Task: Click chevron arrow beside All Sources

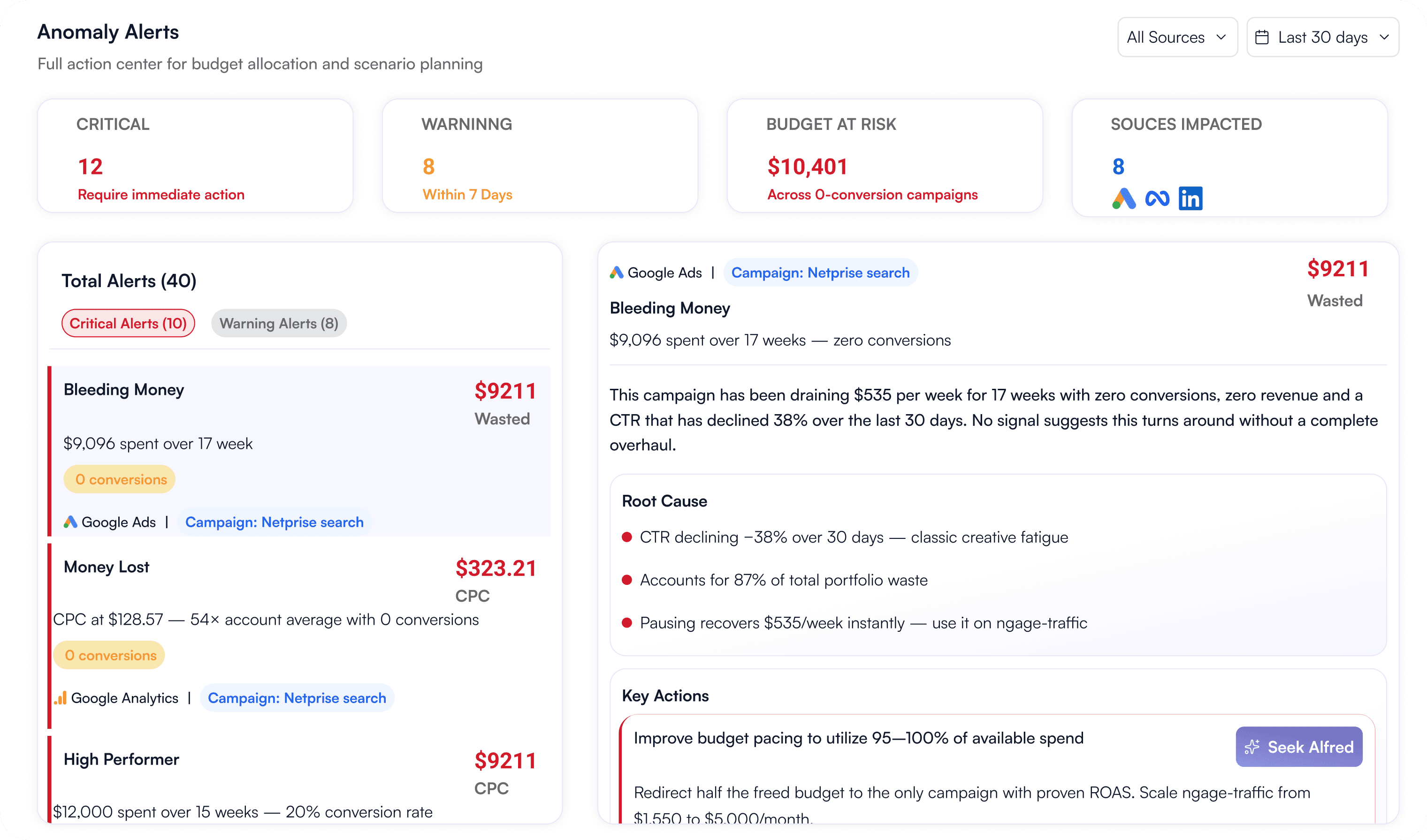Action: [1221, 38]
